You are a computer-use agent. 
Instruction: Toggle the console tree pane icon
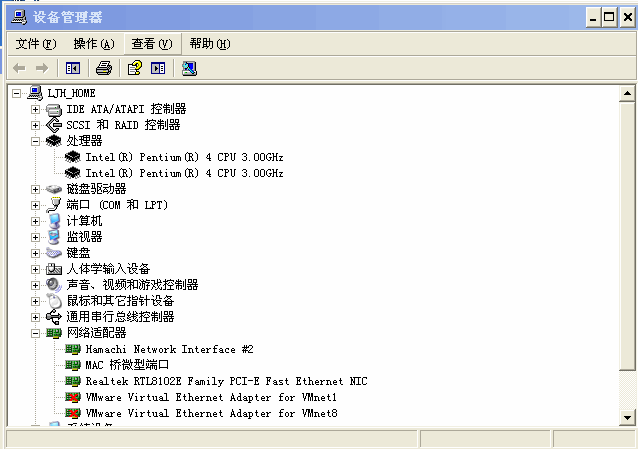(x=73, y=68)
